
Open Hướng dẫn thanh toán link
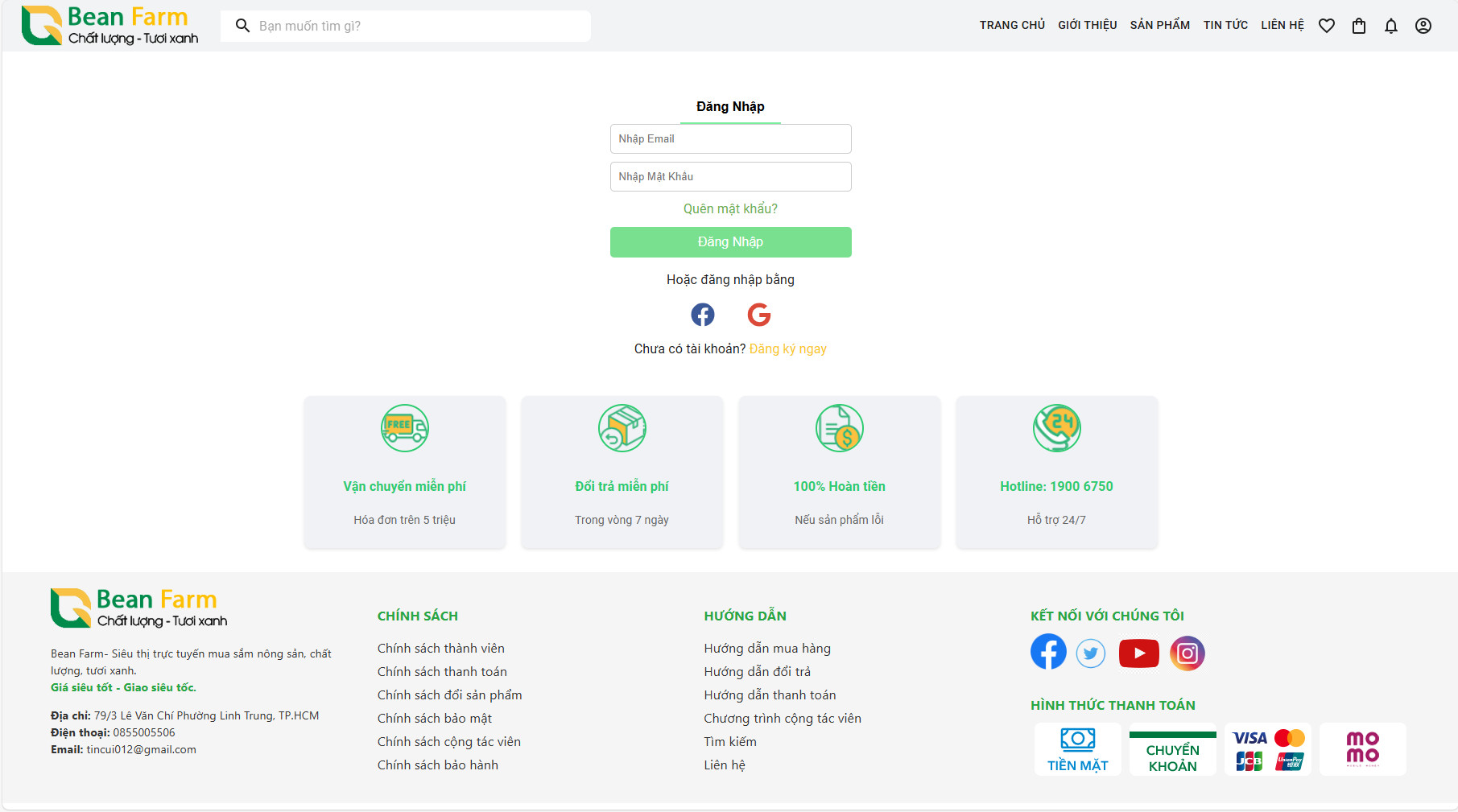click(x=770, y=695)
